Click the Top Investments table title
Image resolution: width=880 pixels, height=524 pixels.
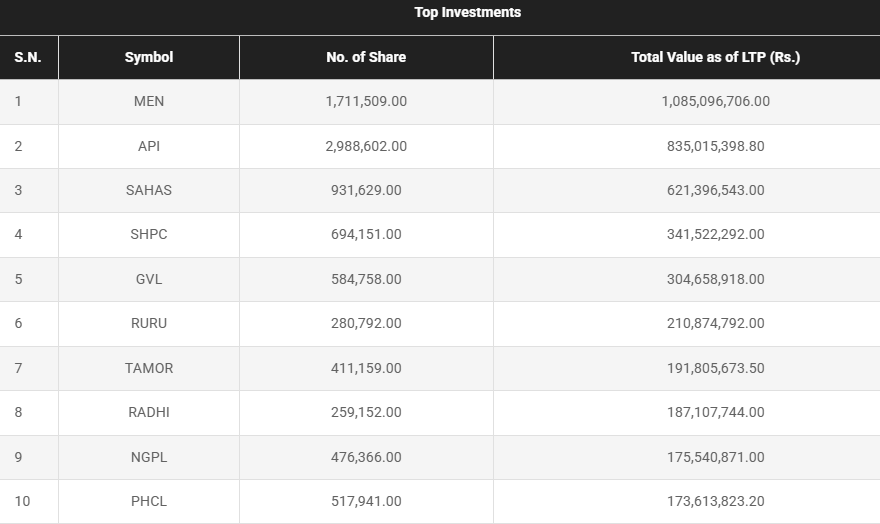pyautogui.click(x=468, y=13)
